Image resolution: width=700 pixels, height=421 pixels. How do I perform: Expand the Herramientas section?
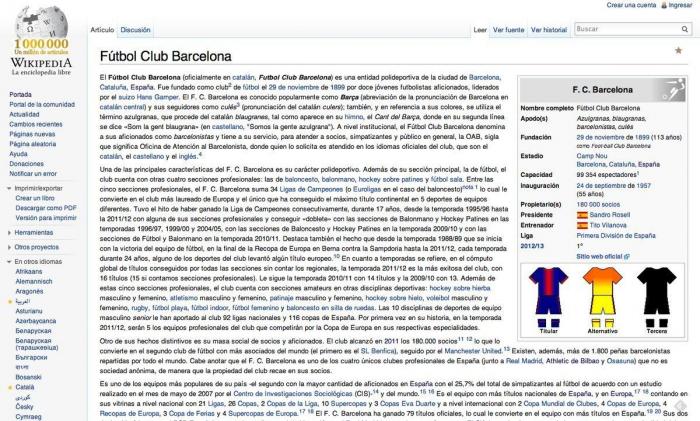coord(9,233)
